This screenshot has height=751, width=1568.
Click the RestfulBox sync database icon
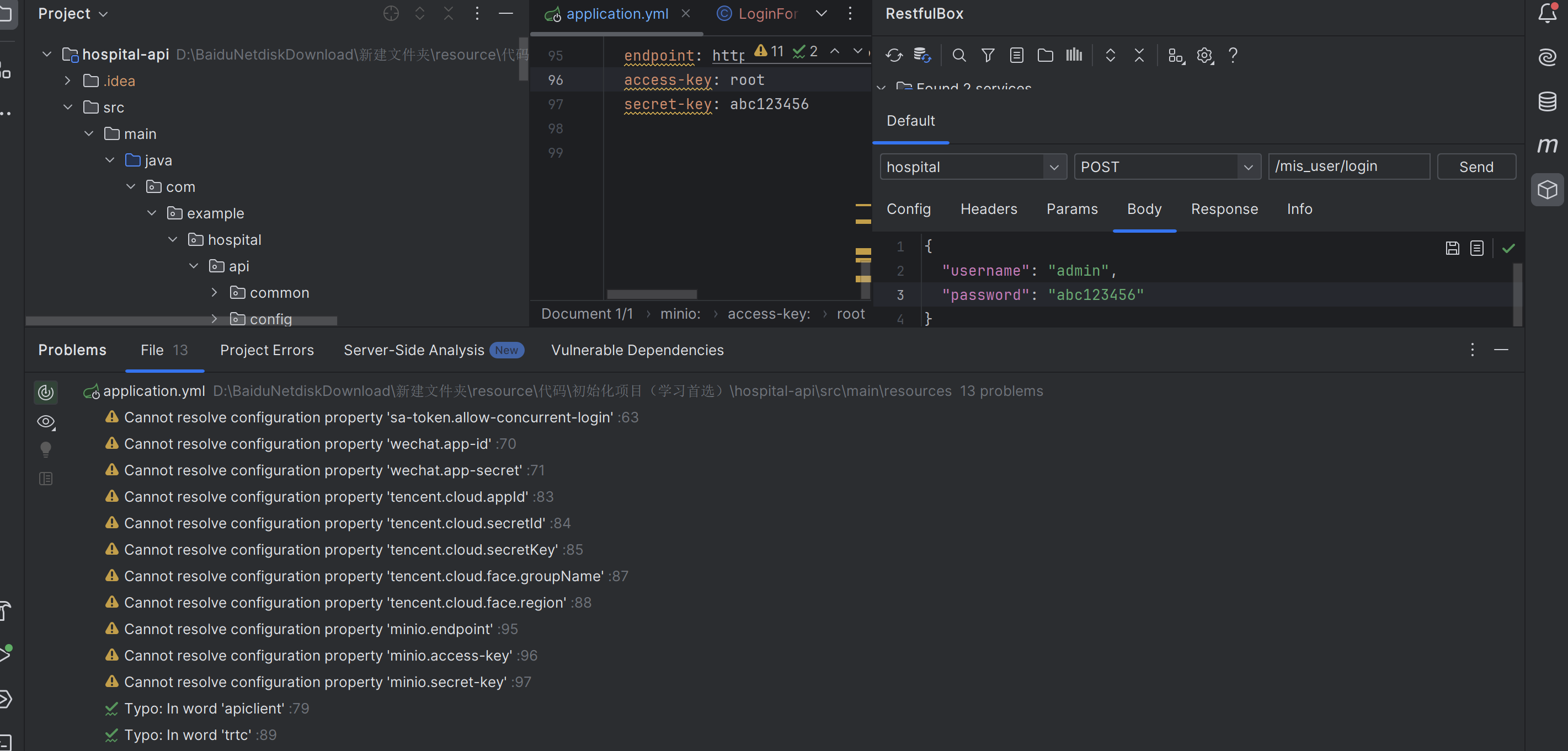[922, 55]
